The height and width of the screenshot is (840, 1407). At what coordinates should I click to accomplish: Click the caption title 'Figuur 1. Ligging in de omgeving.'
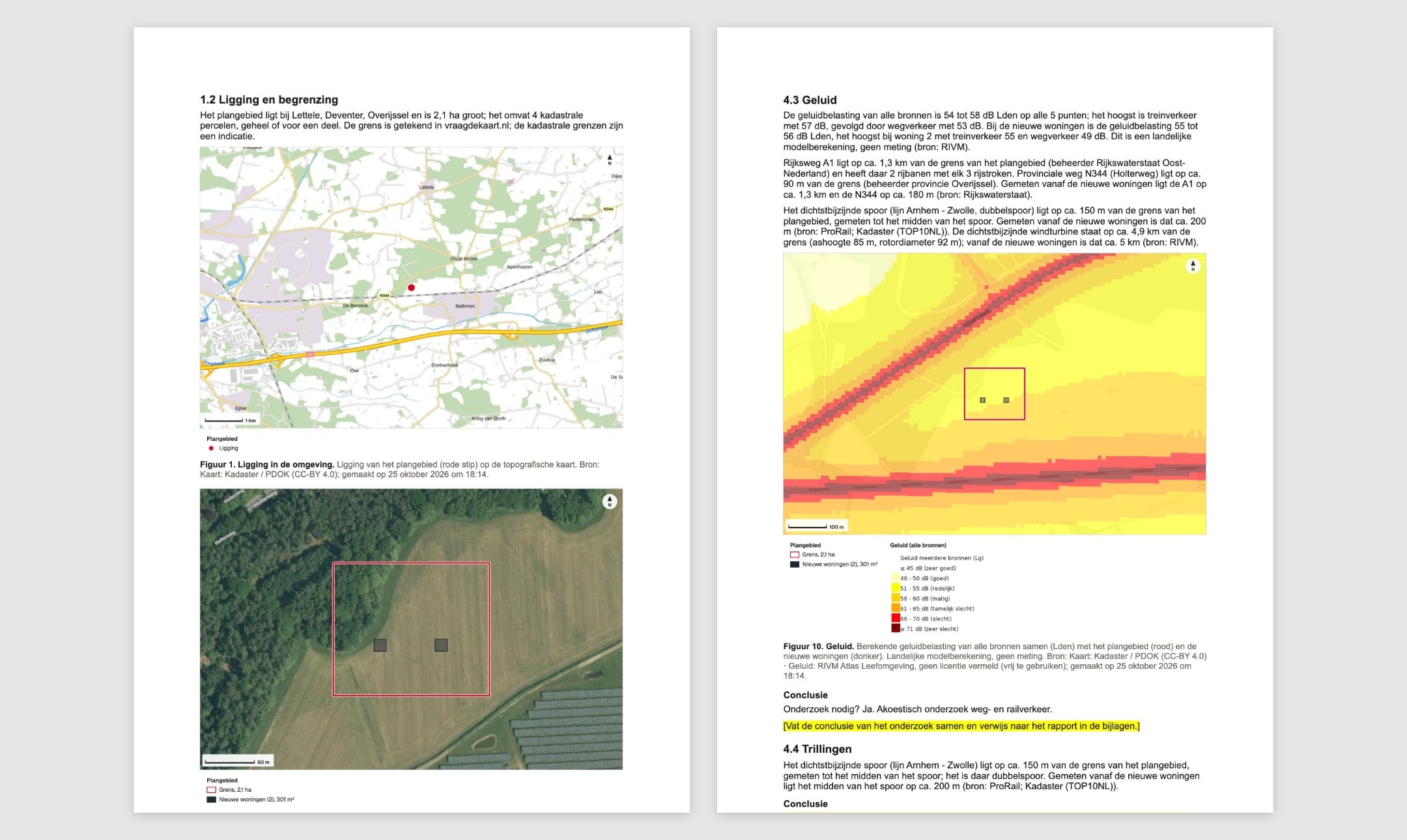pyautogui.click(x=267, y=464)
